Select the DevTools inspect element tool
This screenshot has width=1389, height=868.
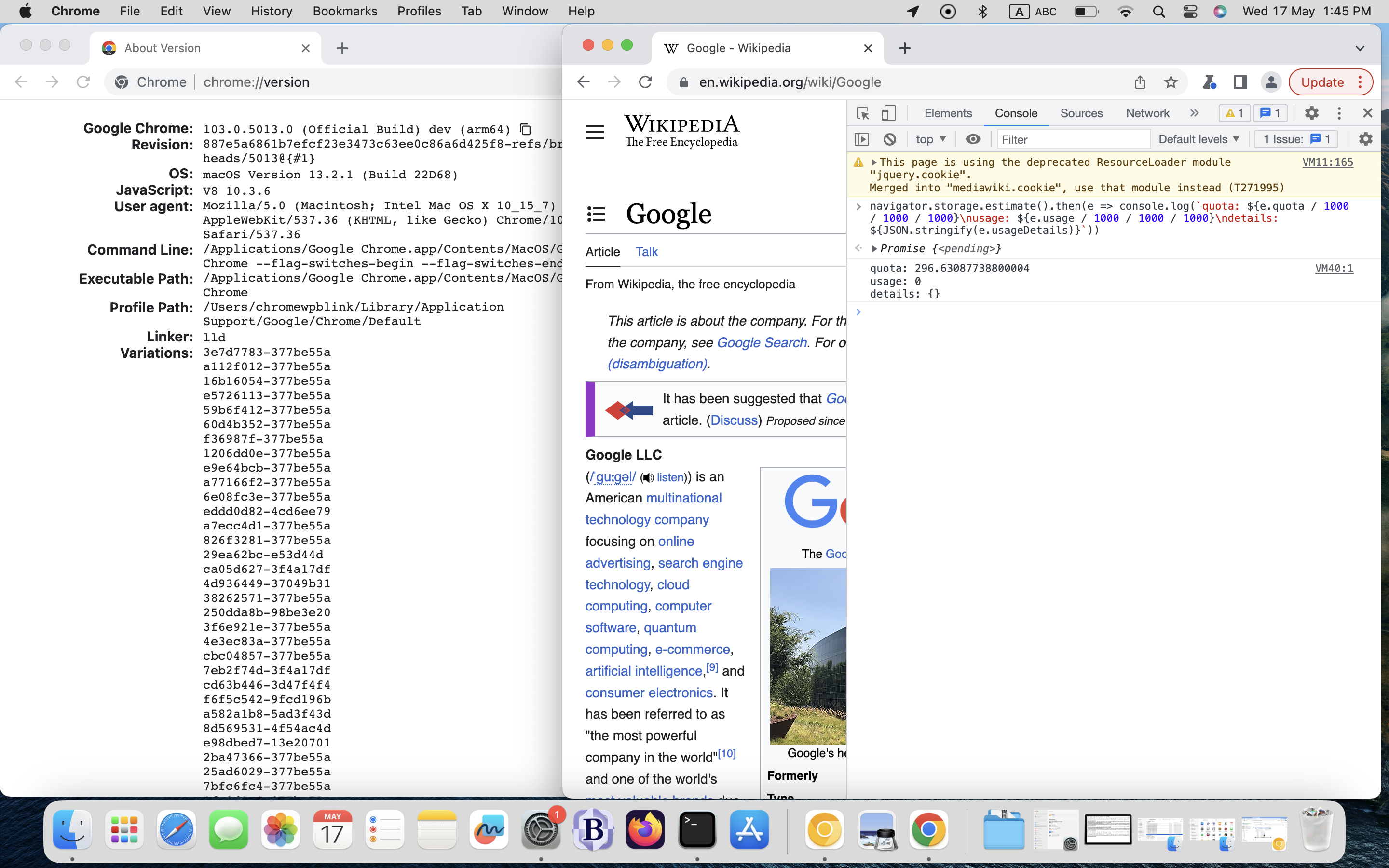point(862,113)
